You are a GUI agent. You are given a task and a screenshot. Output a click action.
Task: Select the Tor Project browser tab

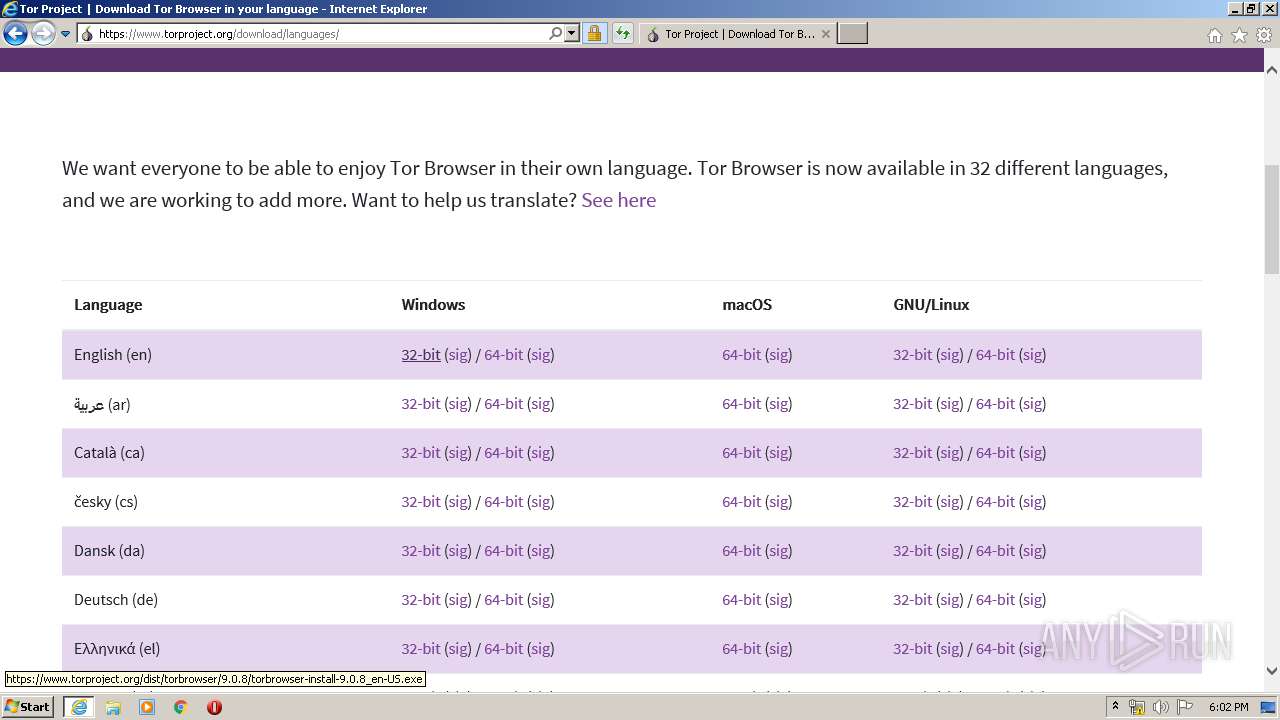738,34
